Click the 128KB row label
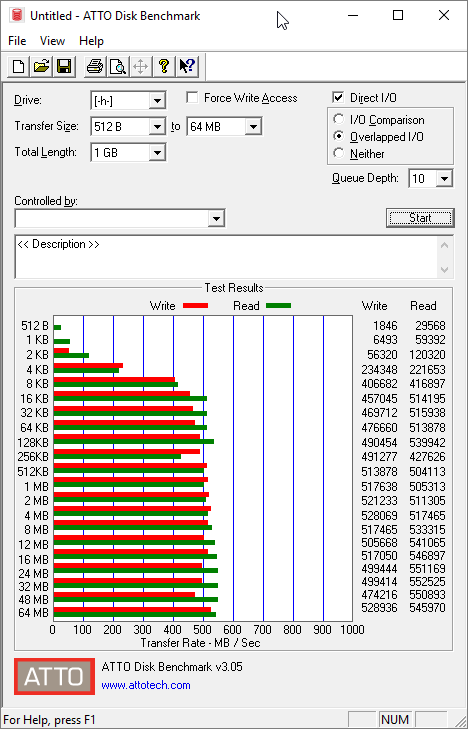 coord(33,442)
